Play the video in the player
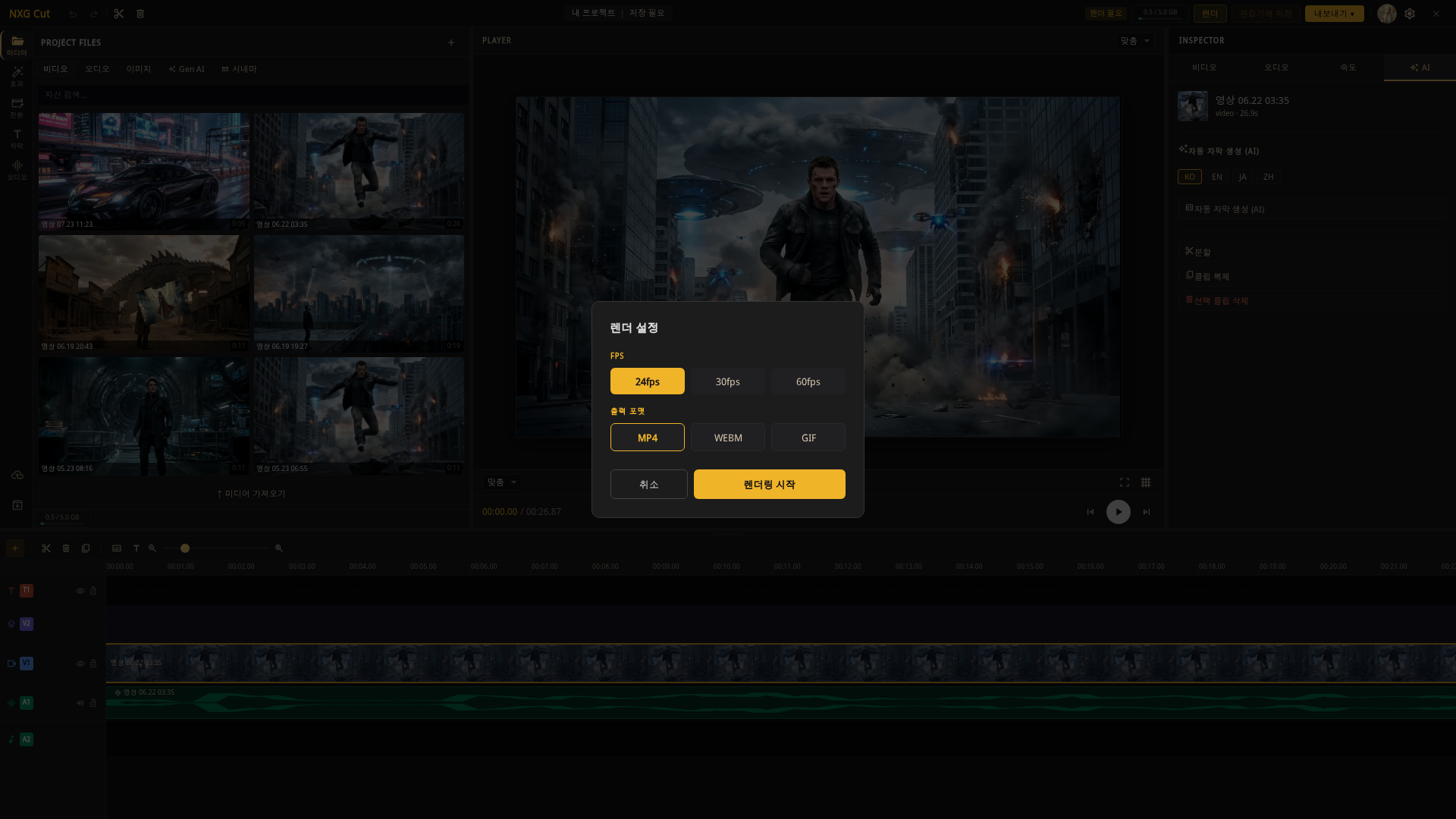1456x819 pixels. (1119, 512)
